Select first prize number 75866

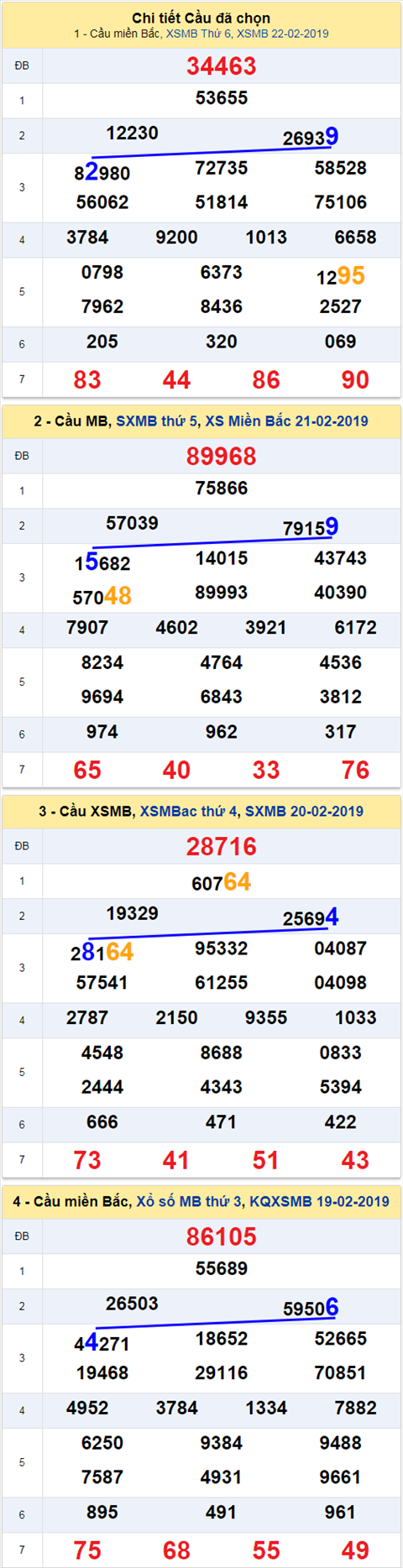pos(222,489)
